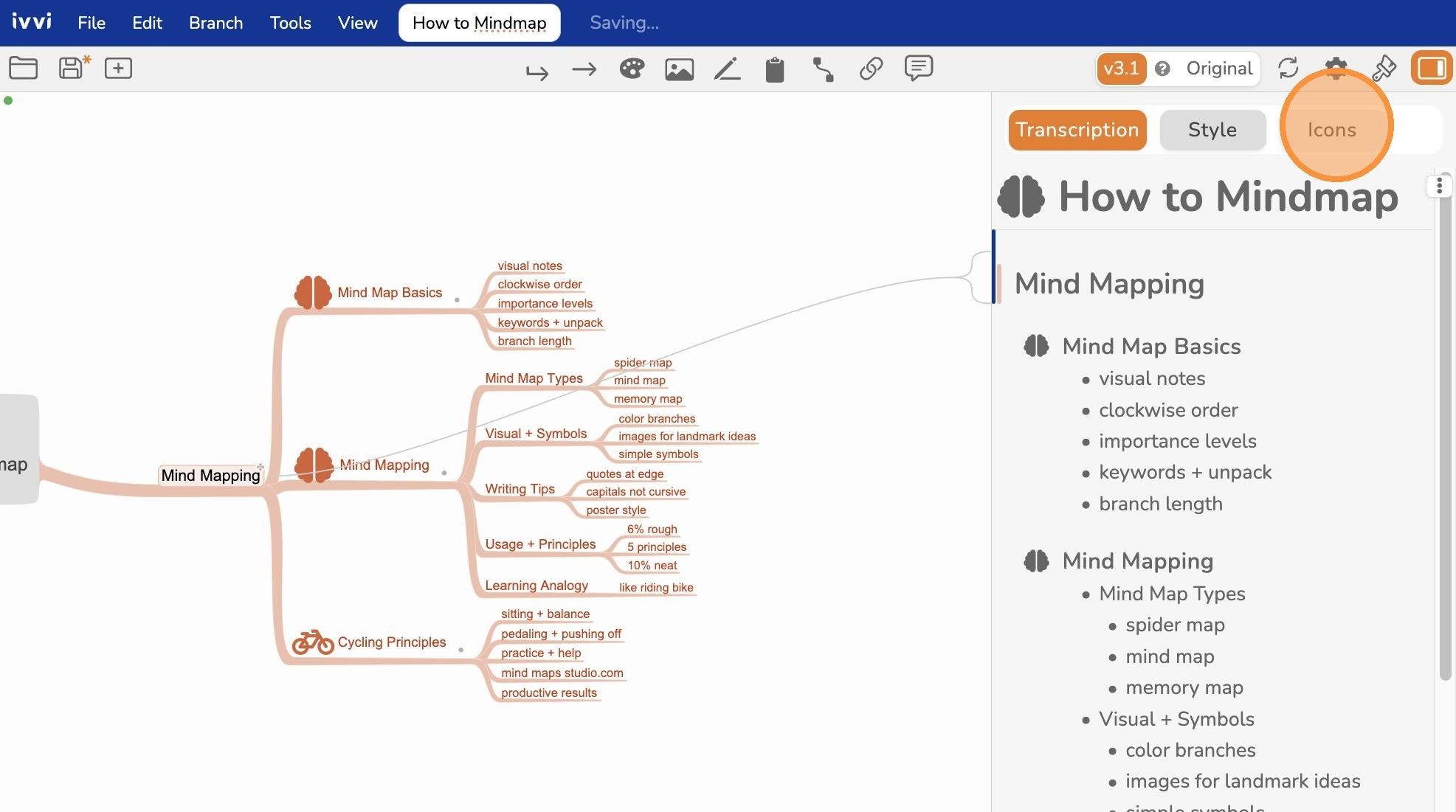Switch to the Icons tab
The image size is (1456, 812).
[1331, 130]
